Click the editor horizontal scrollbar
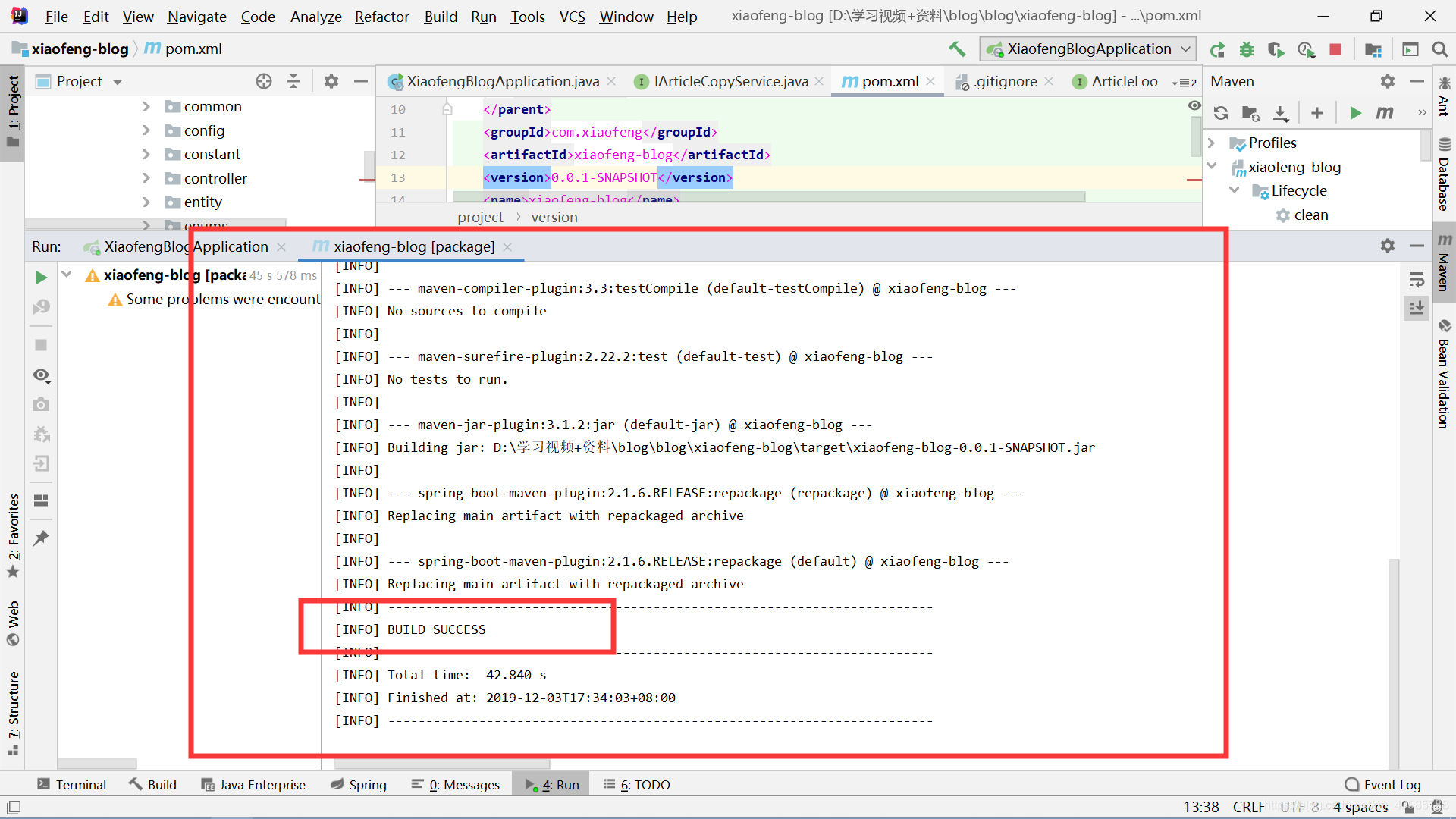The image size is (1456, 819). tap(769, 197)
